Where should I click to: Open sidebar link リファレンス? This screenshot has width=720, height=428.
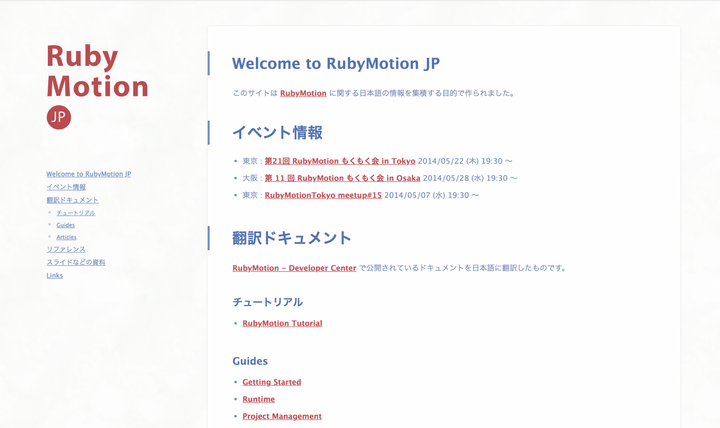click(66, 249)
